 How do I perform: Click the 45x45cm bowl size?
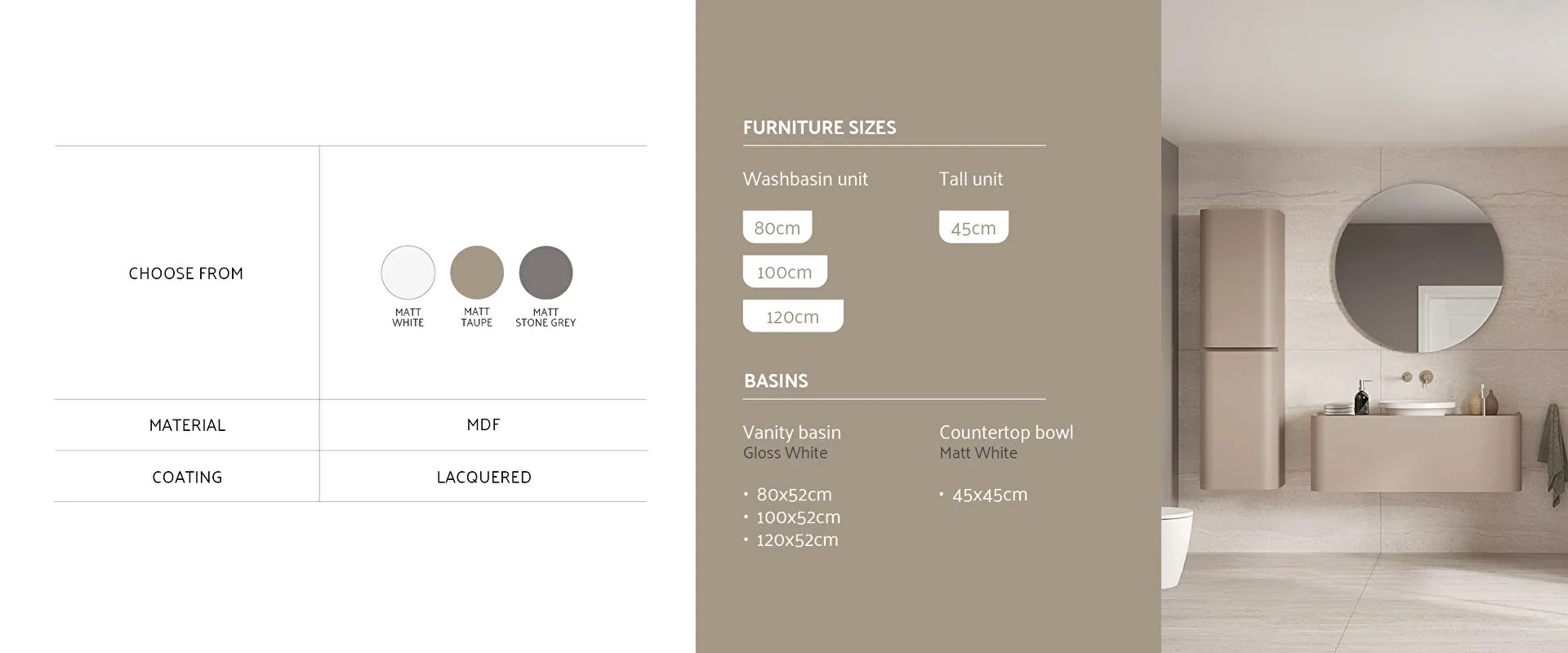coord(990,495)
